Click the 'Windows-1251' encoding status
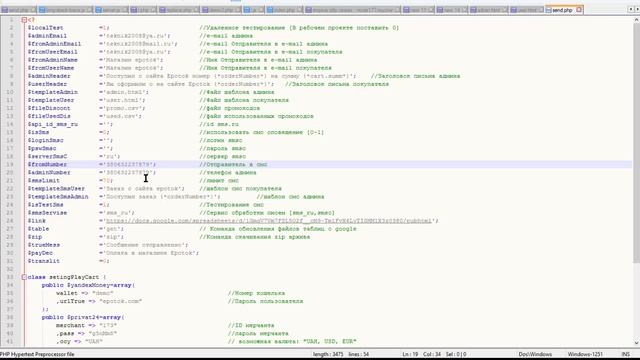The width and height of the screenshot is (640, 360). 585,354
